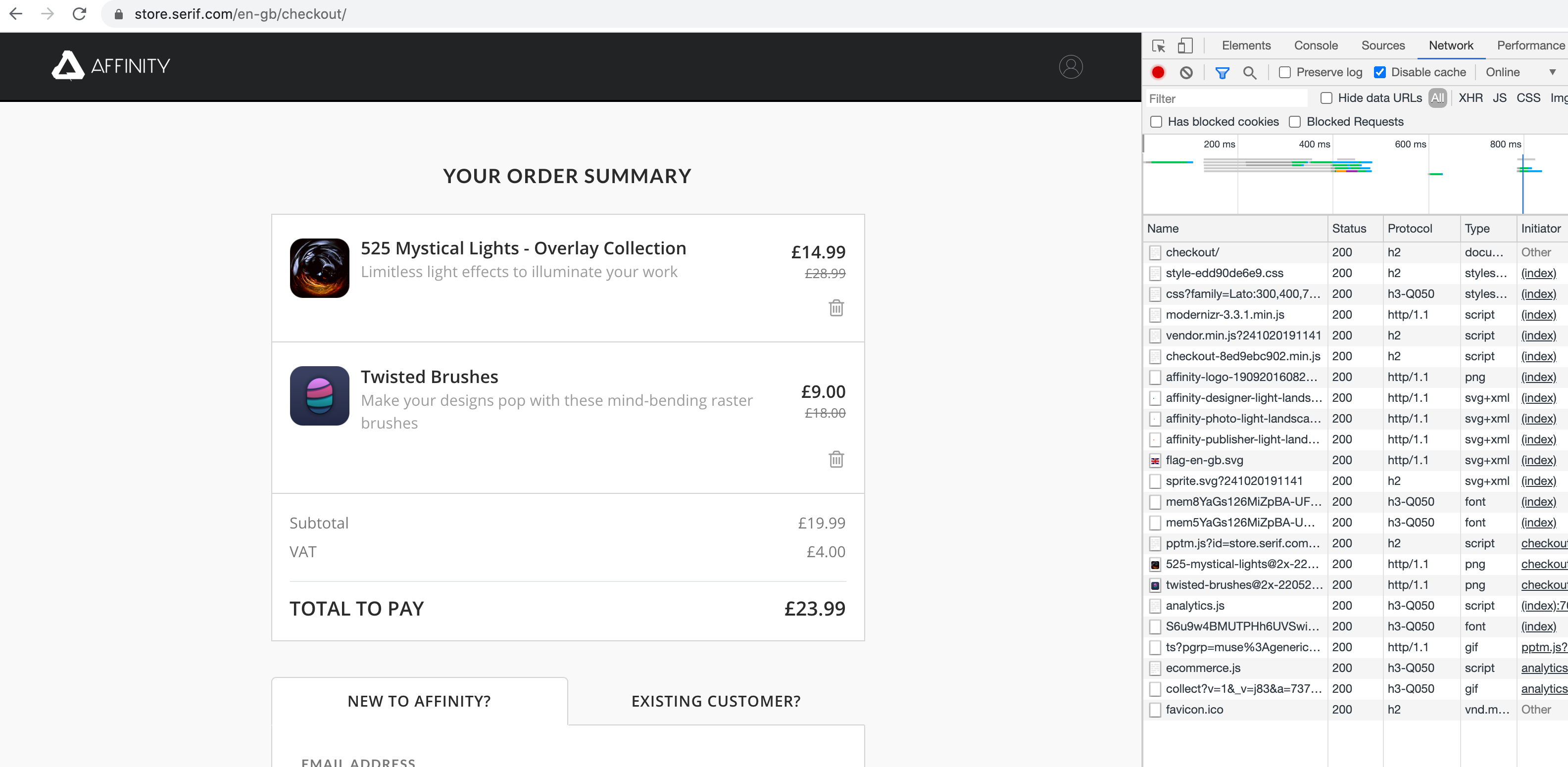The height and width of the screenshot is (767, 1568).
Task: Enable the Preserve log checkbox
Action: coord(1284,72)
